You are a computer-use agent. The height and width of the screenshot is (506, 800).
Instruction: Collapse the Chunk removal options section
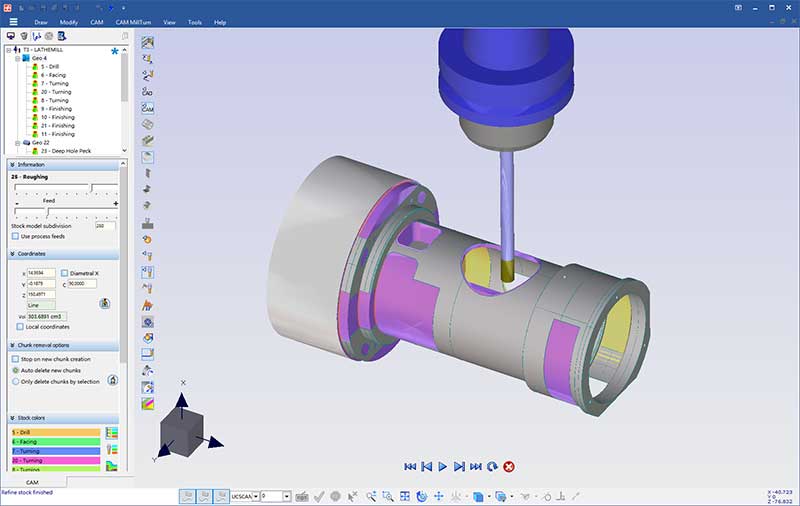tap(13, 345)
